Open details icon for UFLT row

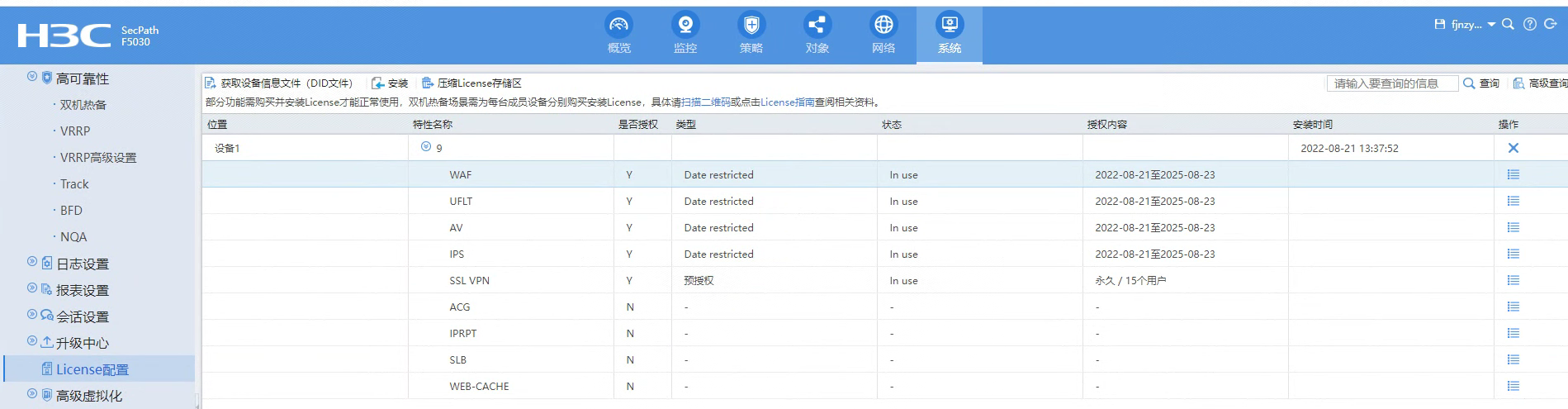(x=1513, y=201)
